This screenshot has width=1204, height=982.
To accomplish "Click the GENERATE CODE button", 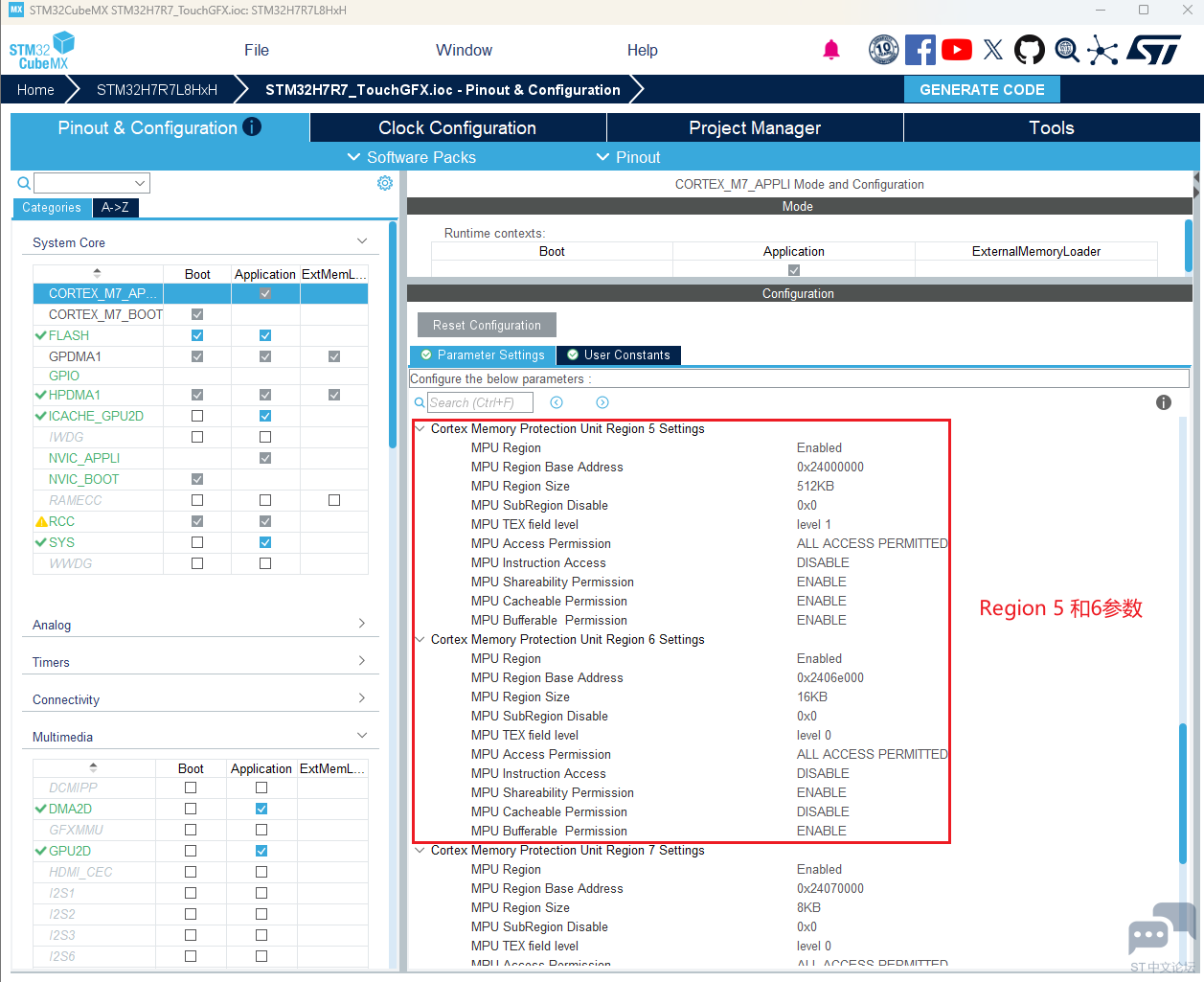I will [982, 89].
